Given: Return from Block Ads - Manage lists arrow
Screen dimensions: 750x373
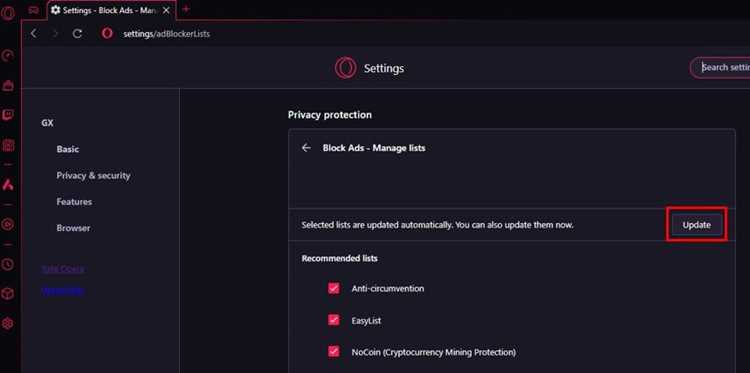Looking at the screenshot, I should [306, 148].
